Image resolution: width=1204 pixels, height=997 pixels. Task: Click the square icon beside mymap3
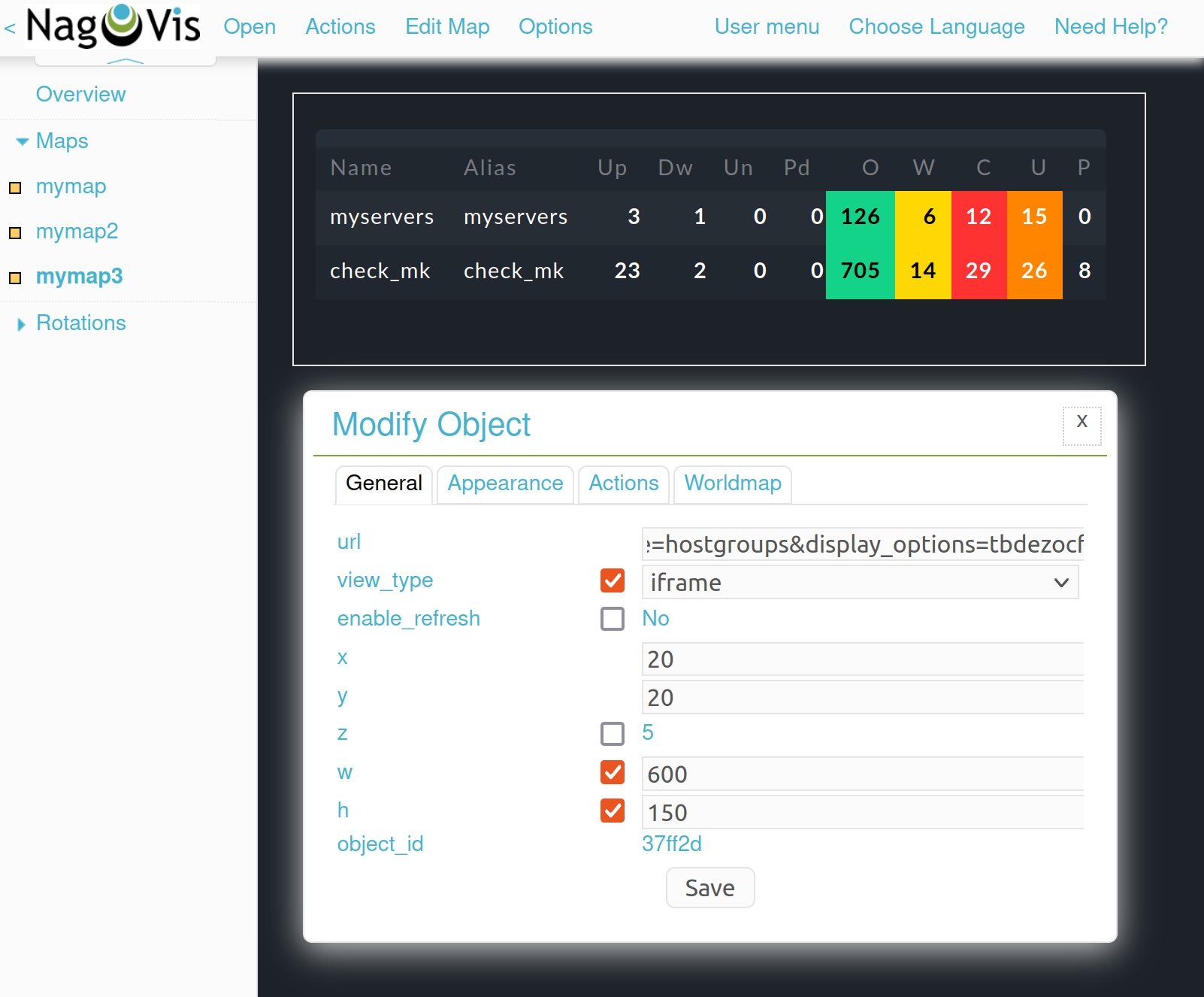(15, 277)
